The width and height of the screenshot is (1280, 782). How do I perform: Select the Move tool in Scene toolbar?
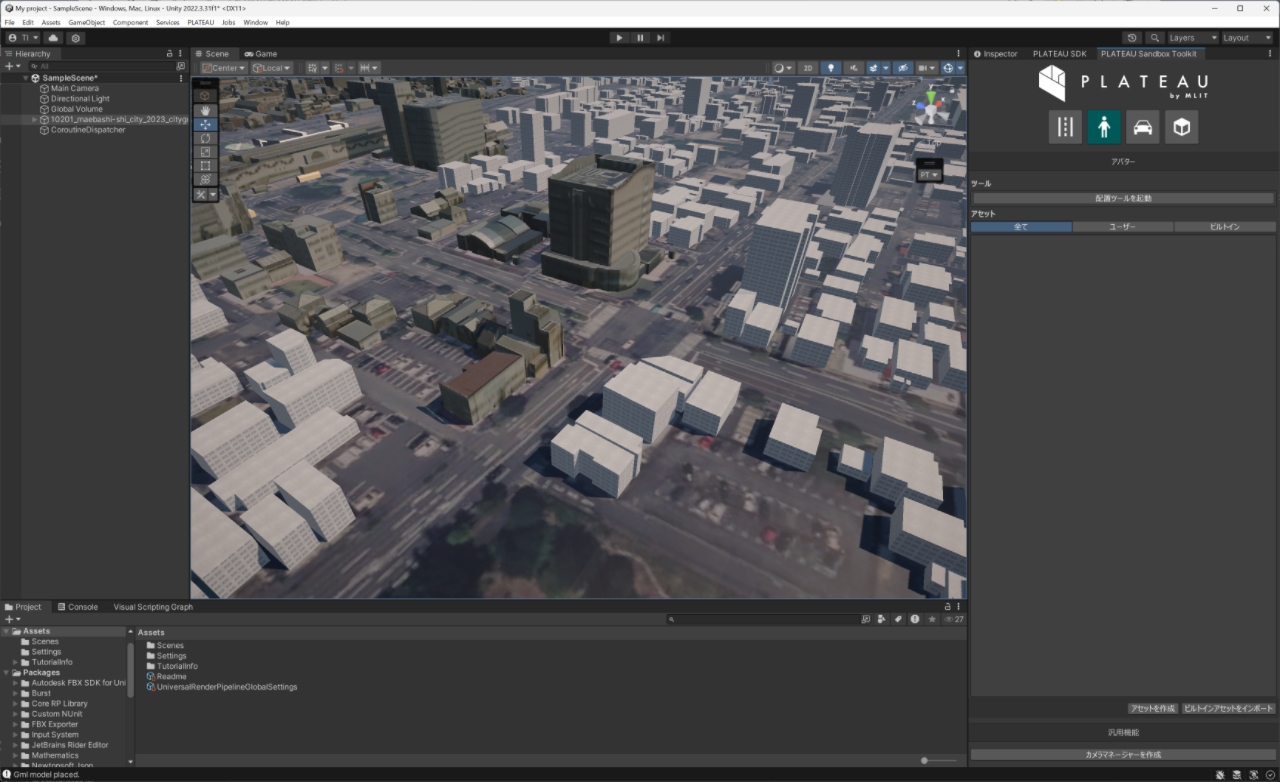point(205,124)
